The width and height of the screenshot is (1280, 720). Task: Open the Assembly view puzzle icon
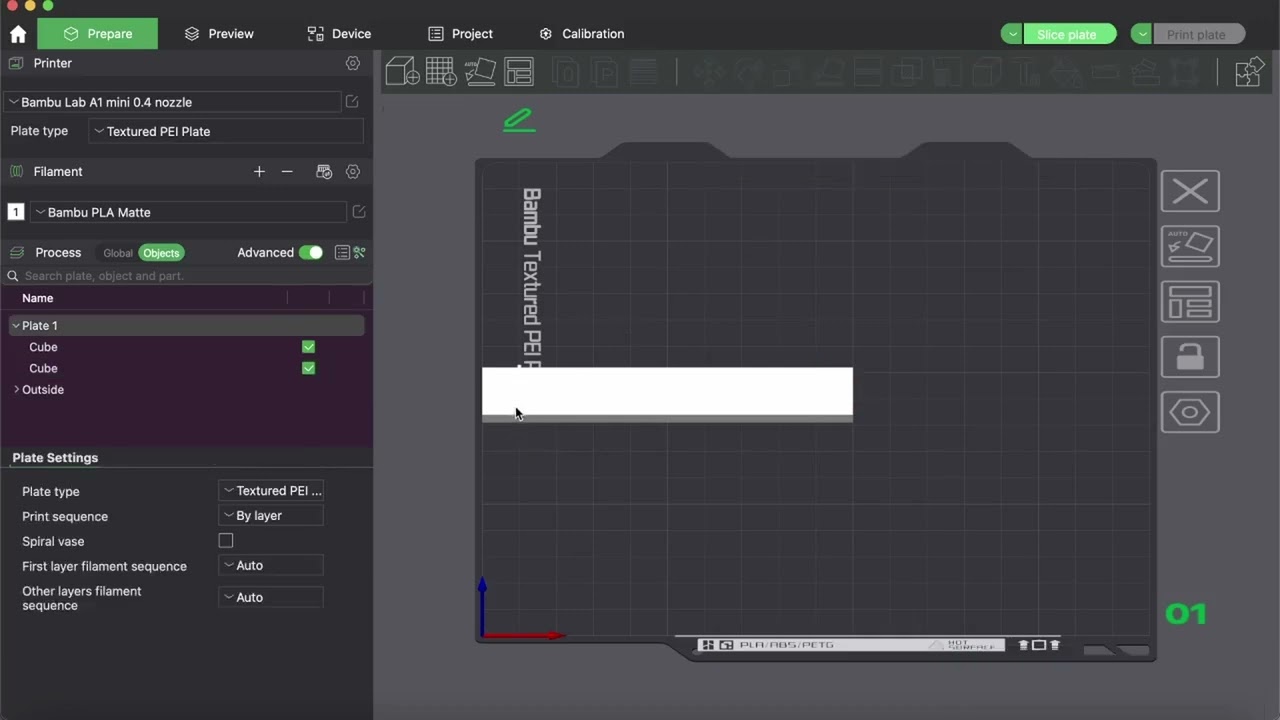coord(1249,71)
